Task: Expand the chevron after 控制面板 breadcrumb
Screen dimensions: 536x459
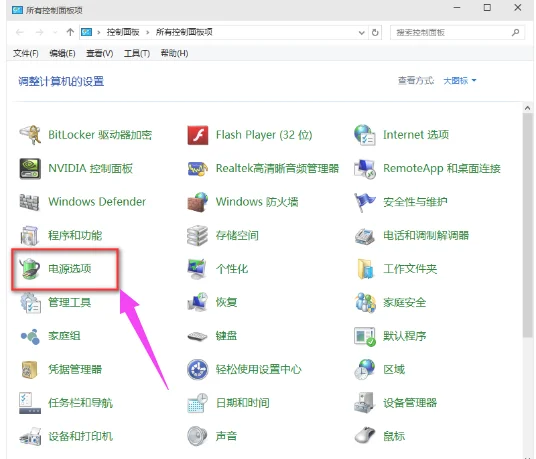Action: (148, 32)
